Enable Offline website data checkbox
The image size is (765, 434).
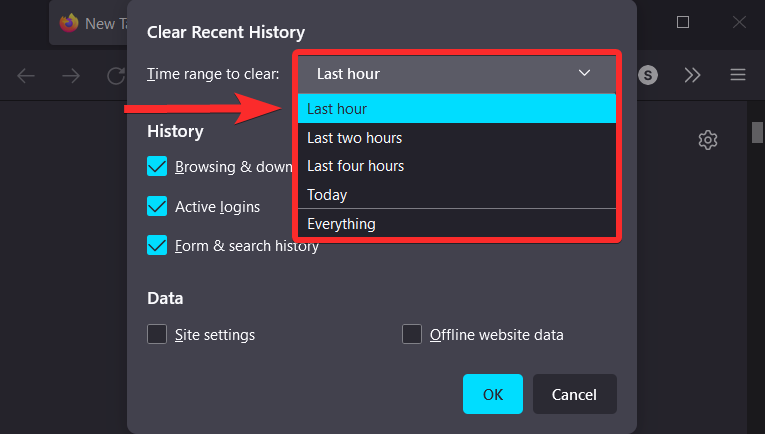tap(412, 334)
